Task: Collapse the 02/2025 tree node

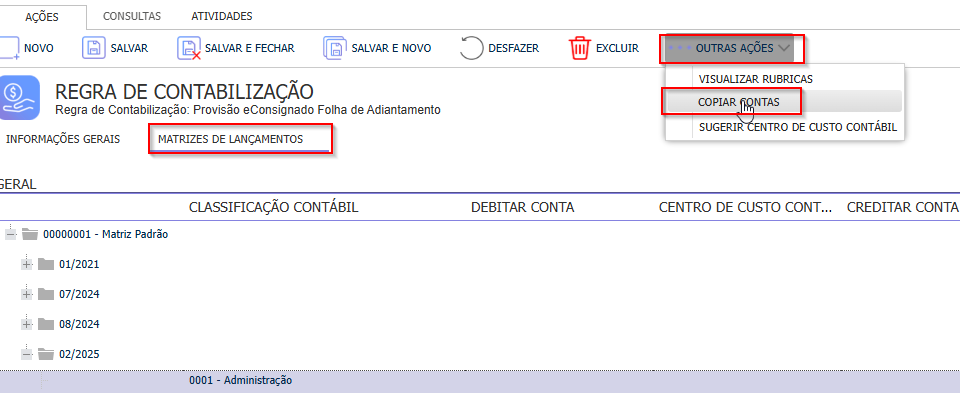Action: point(26,353)
